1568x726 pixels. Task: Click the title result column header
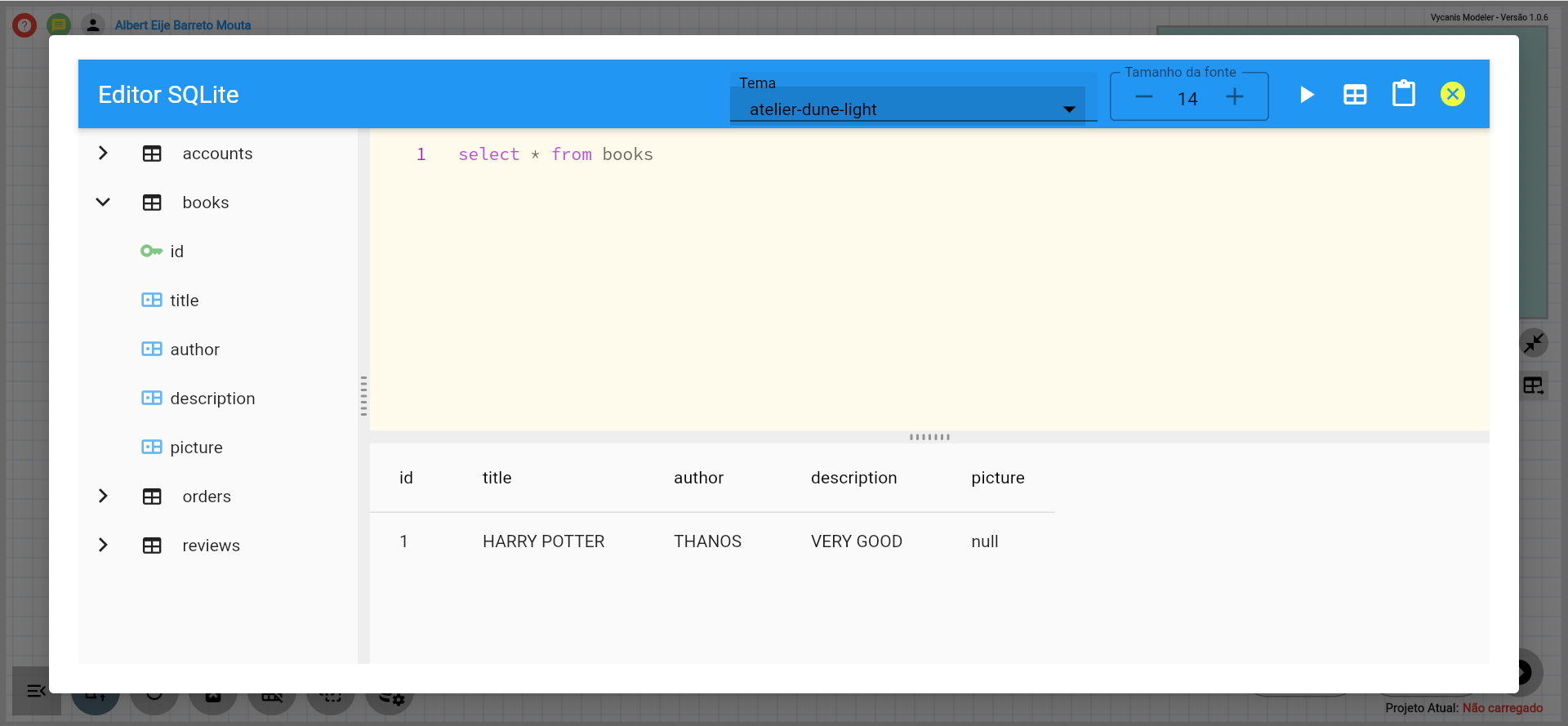[497, 478]
